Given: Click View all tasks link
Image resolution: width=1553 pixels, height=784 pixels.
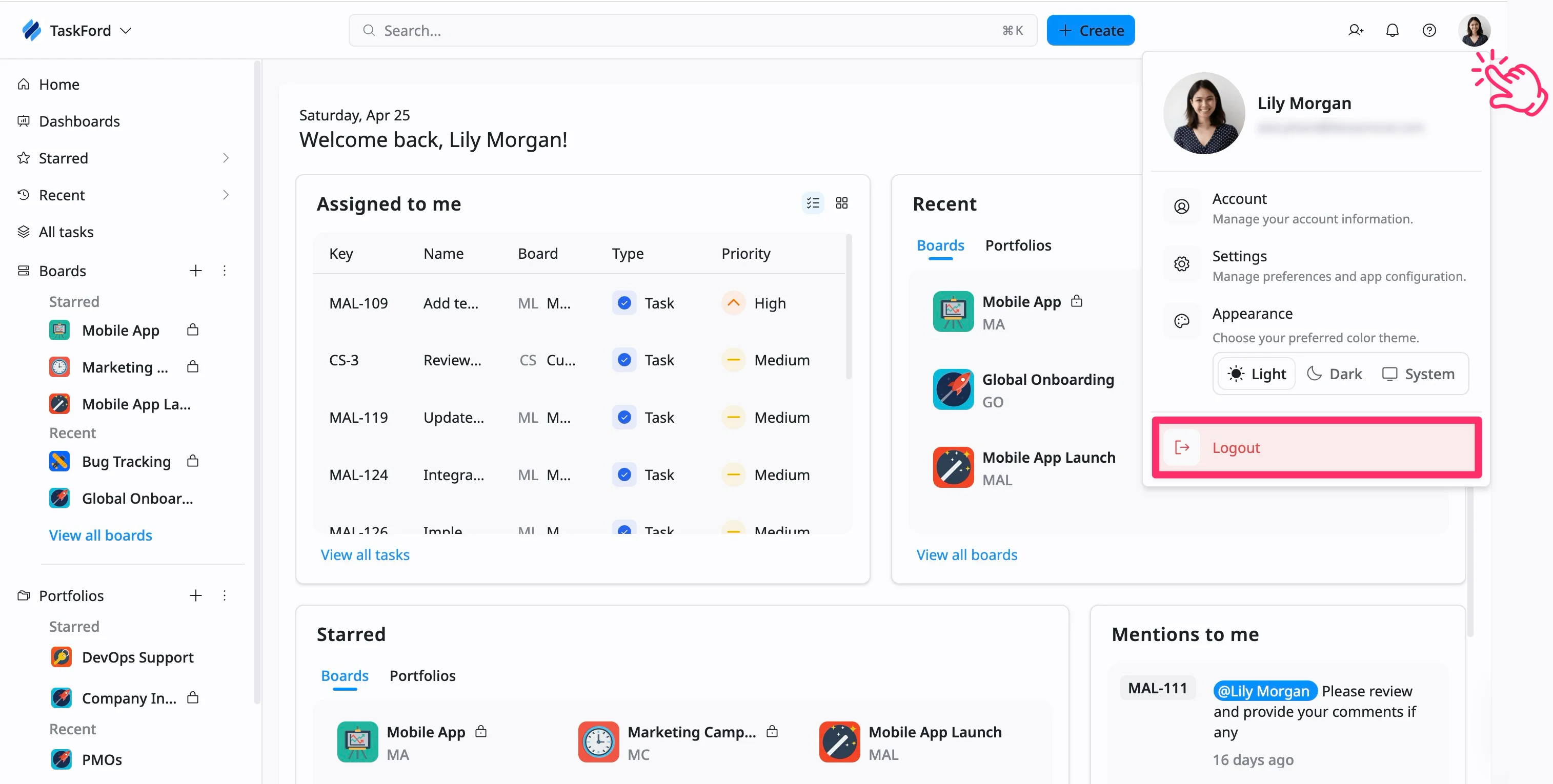Looking at the screenshot, I should (x=365, y=554).
